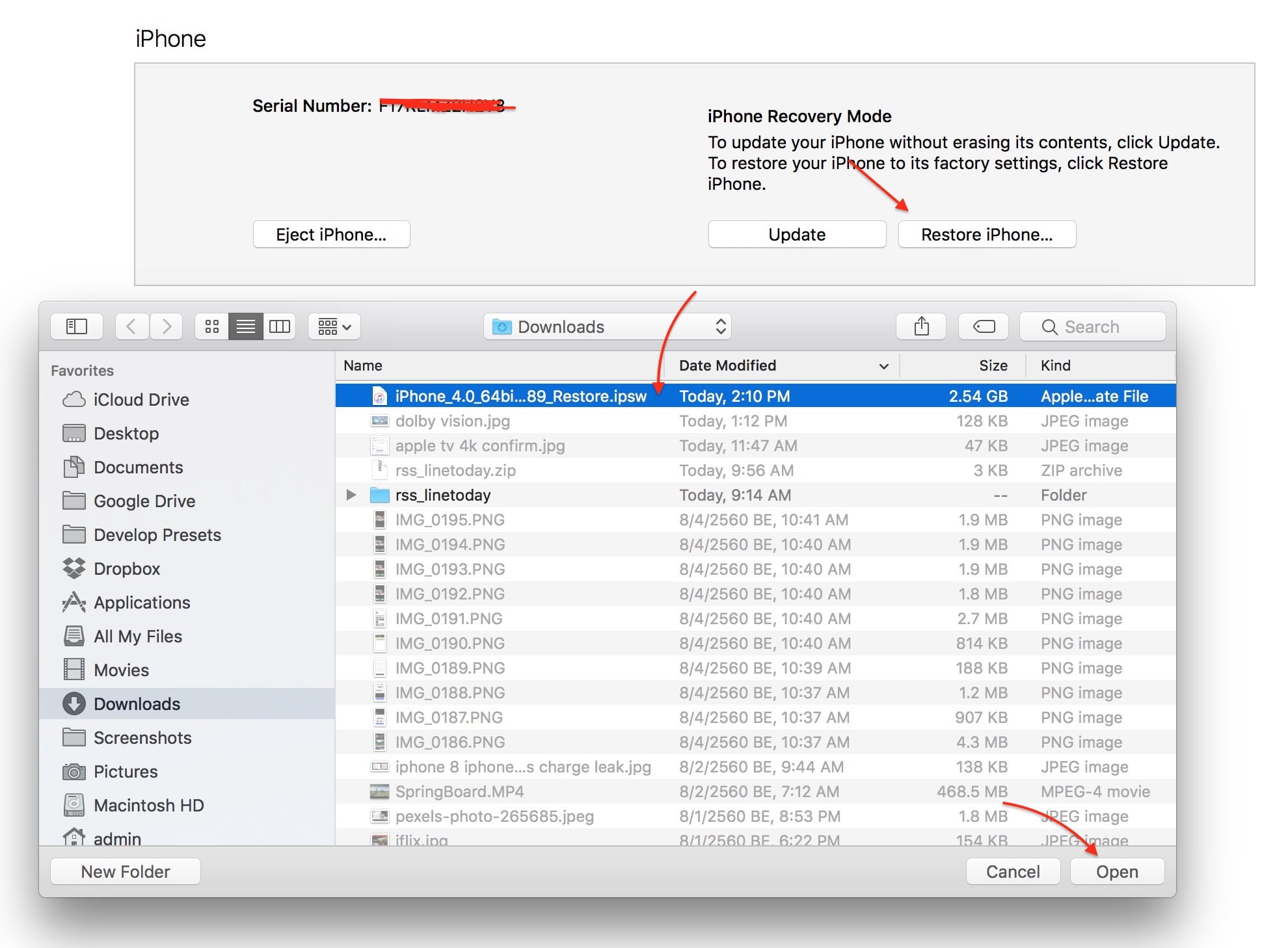Switch to icon view in the toolbar
1288x948 pixels.
point(211,326)
